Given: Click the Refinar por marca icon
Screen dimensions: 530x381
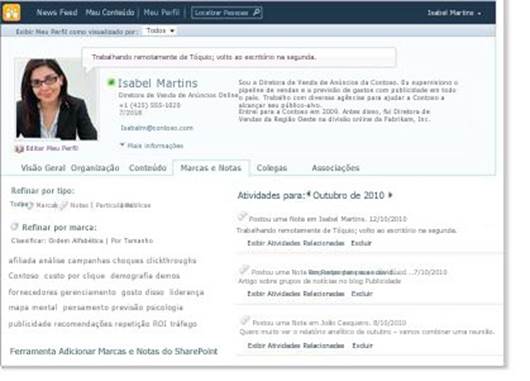Looking at the screenshot, I should (x=14, y=227).
